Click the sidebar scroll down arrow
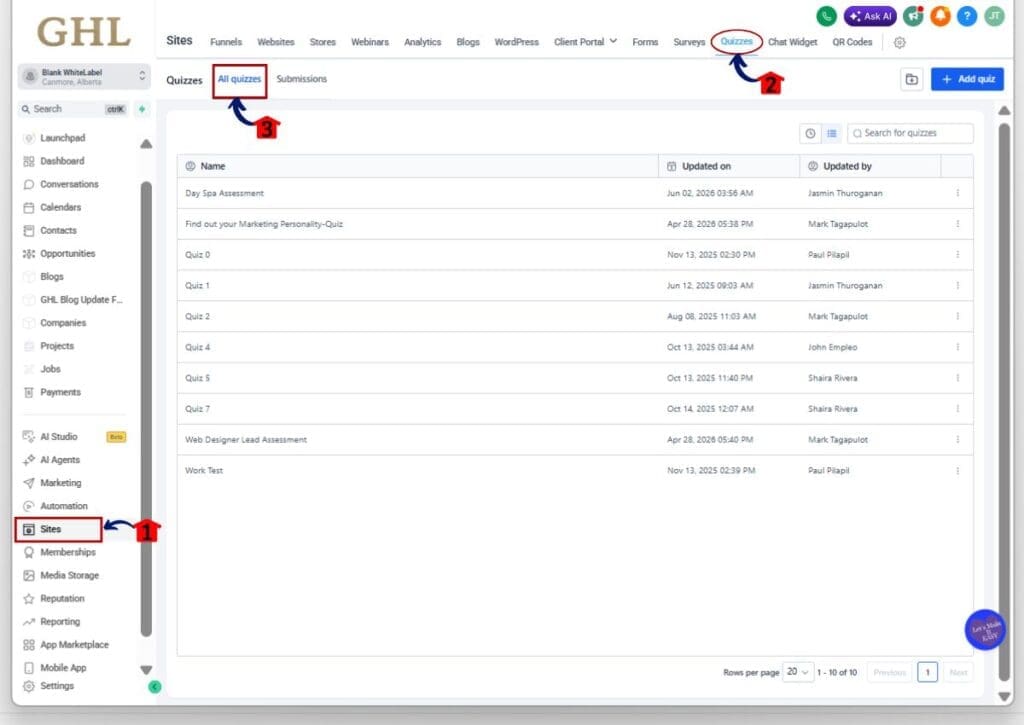 coord(146,669)
